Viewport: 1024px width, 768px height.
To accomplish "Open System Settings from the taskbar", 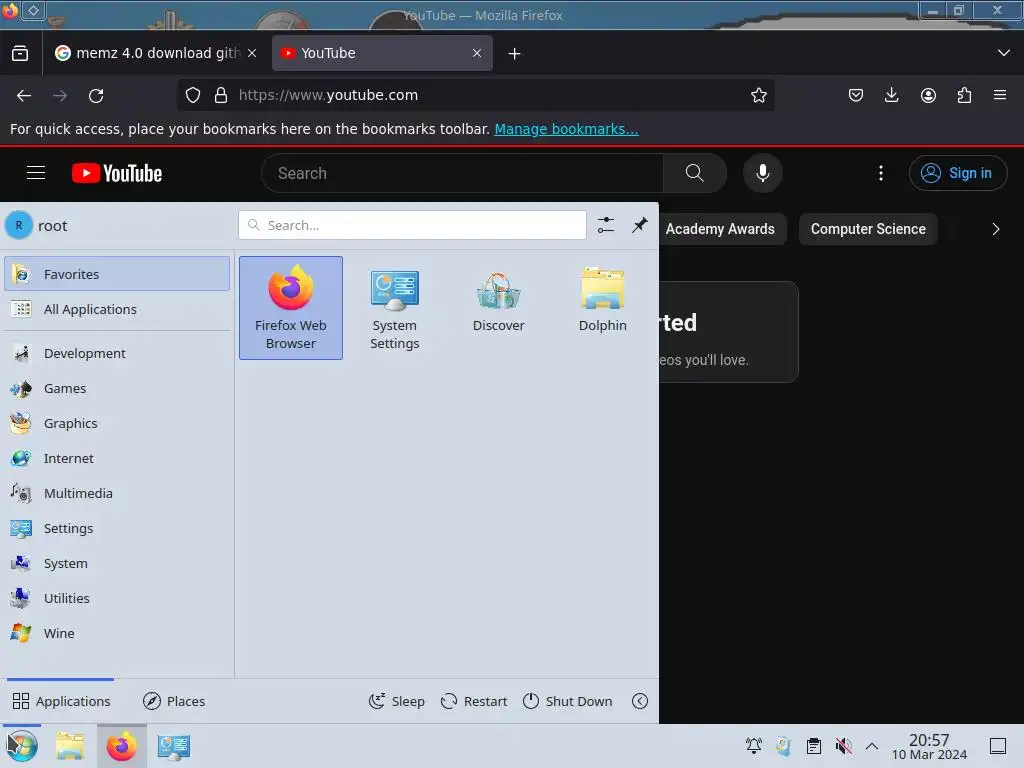I will pos(174,746).
